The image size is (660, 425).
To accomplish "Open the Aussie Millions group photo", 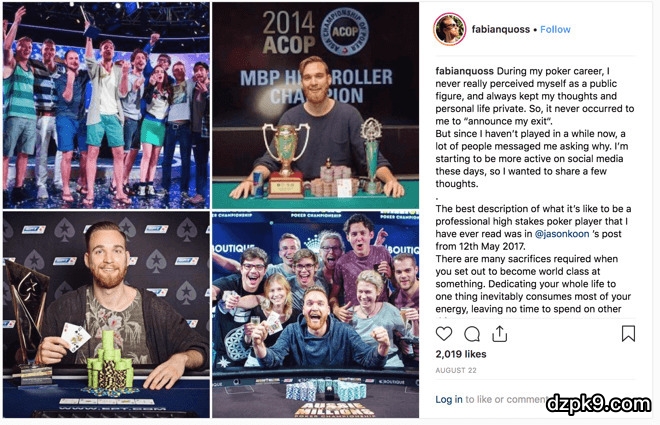I will tap(315, 314).
